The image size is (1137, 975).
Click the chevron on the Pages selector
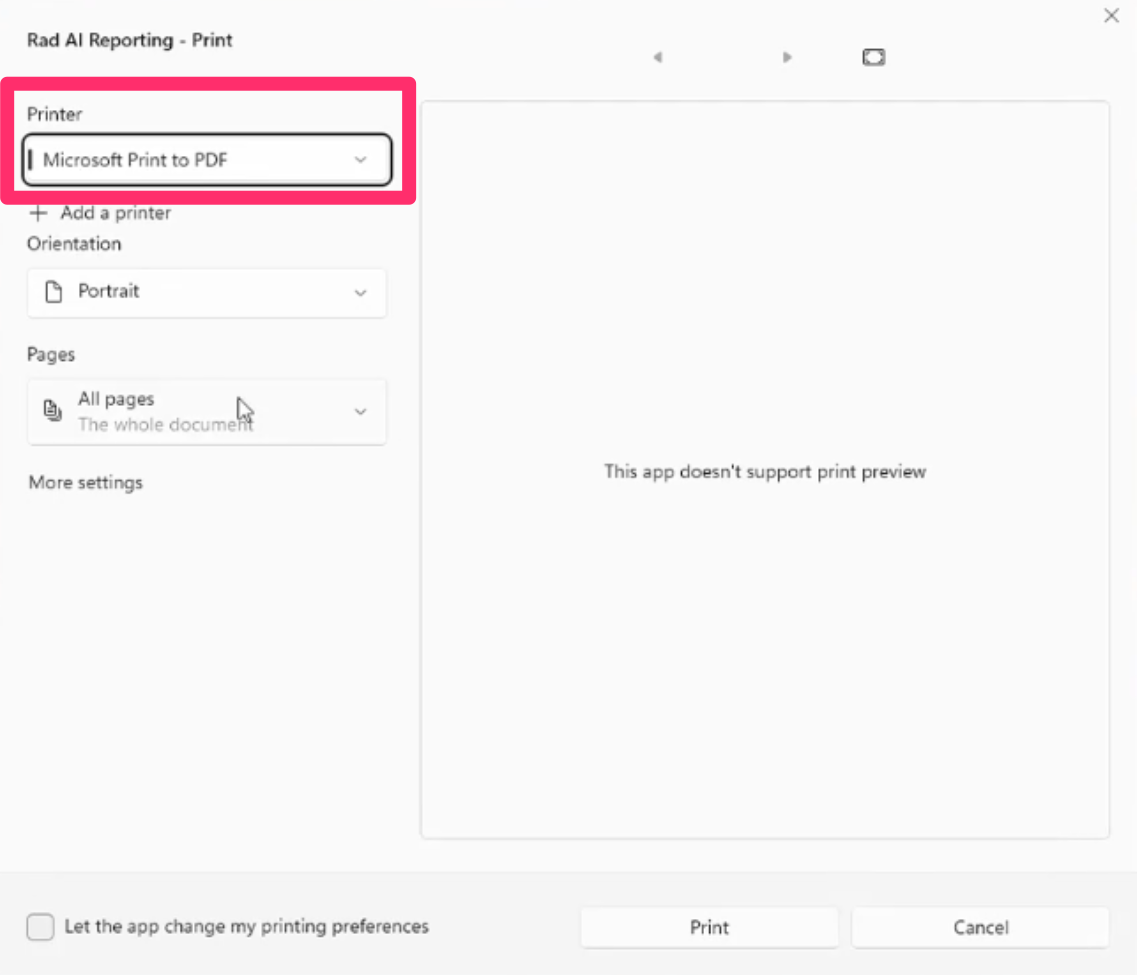click(360, 412)
